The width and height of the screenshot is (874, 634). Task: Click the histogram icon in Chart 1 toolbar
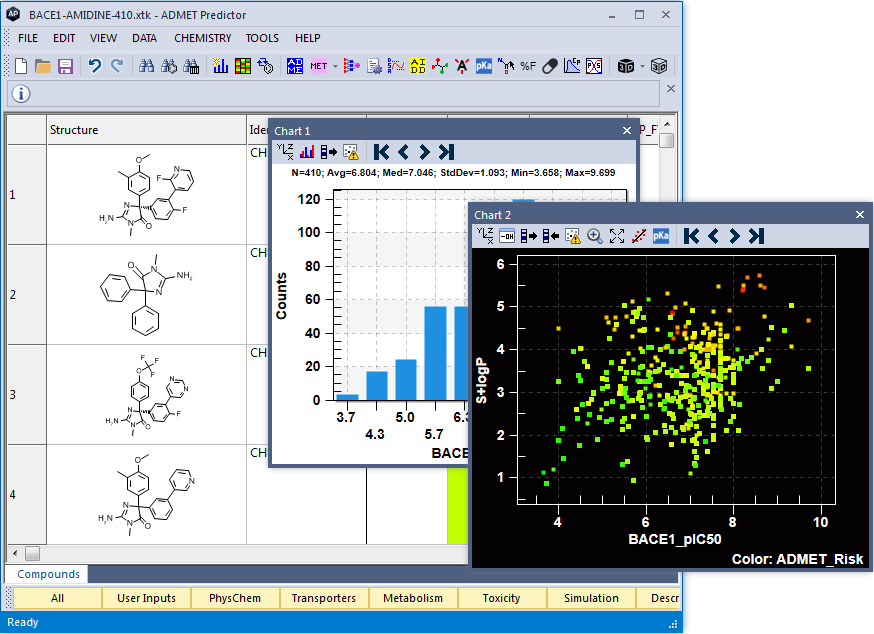[x=307, y=152]
